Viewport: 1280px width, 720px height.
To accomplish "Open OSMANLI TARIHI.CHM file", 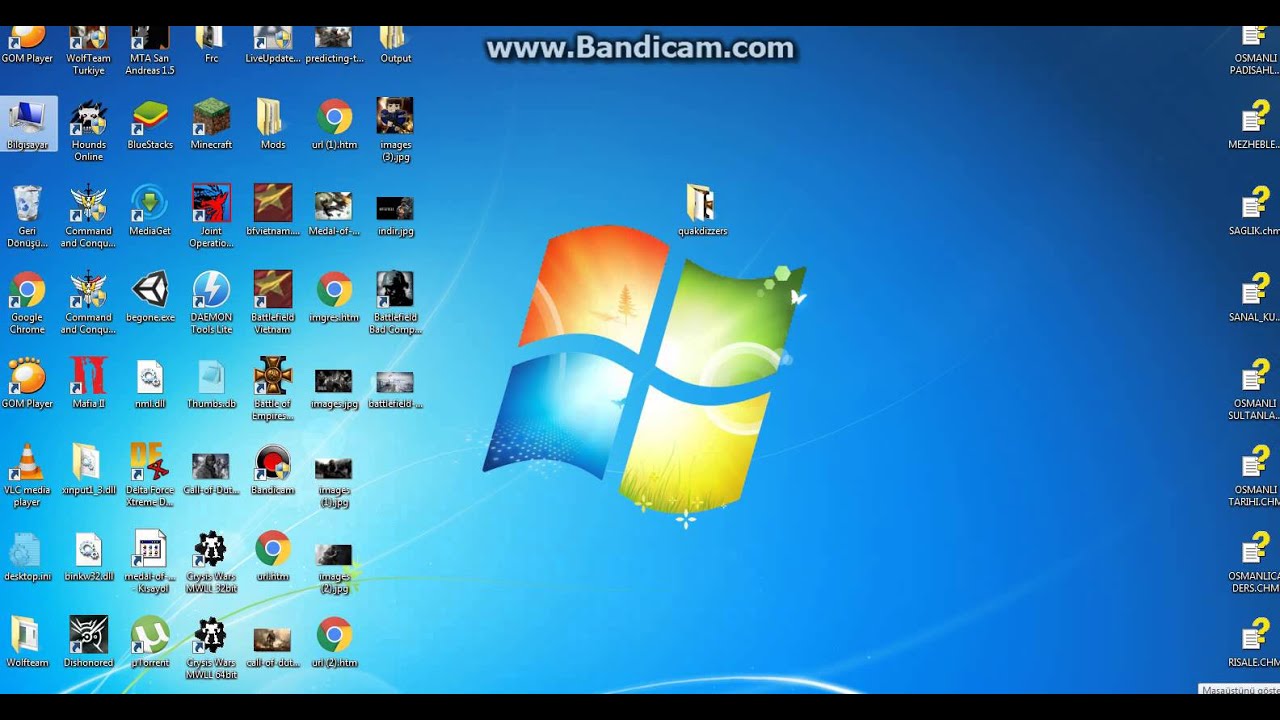I will pyautogui.click(x=1254, y=475).
